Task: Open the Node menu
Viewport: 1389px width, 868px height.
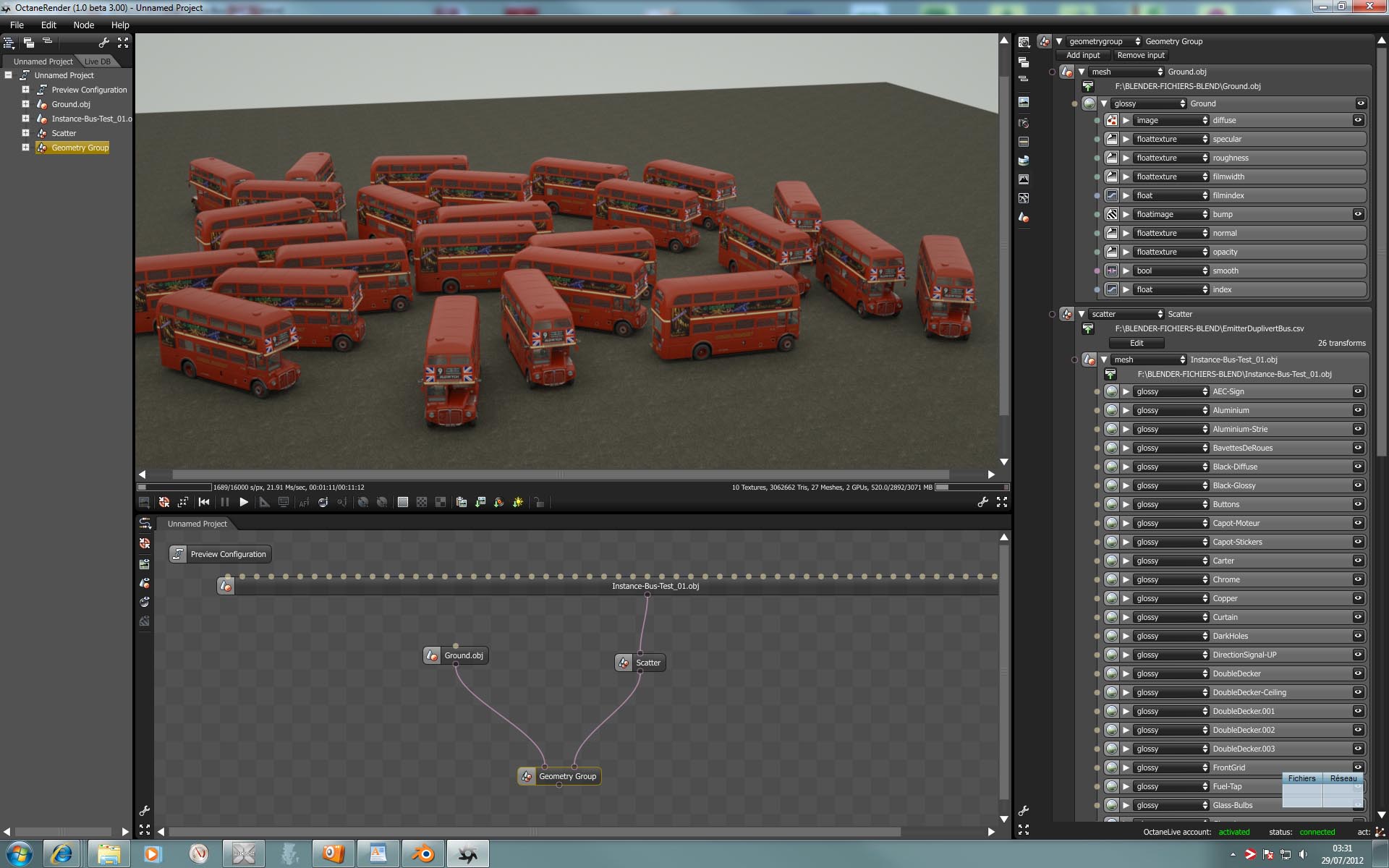Action: click(x=83, y=25)
